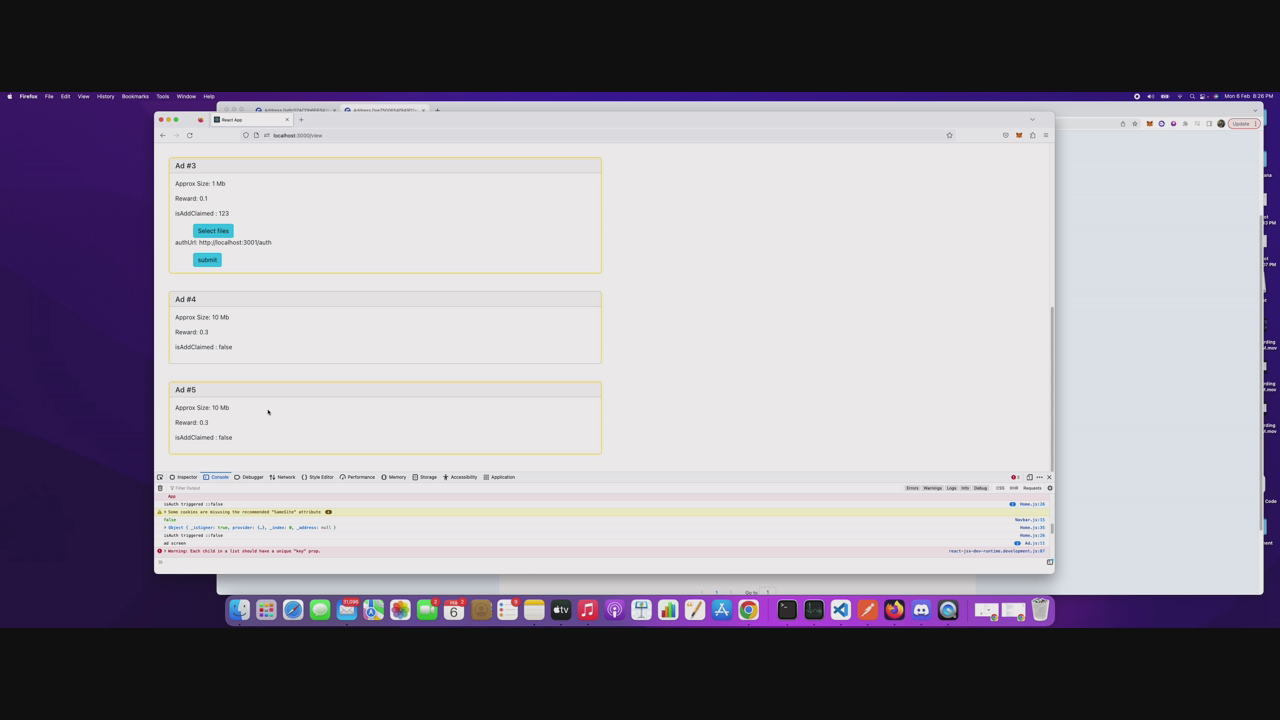This screenshot has width=1280, height=720.
Task: Expand the unique key prop warning
Action: 166,551
